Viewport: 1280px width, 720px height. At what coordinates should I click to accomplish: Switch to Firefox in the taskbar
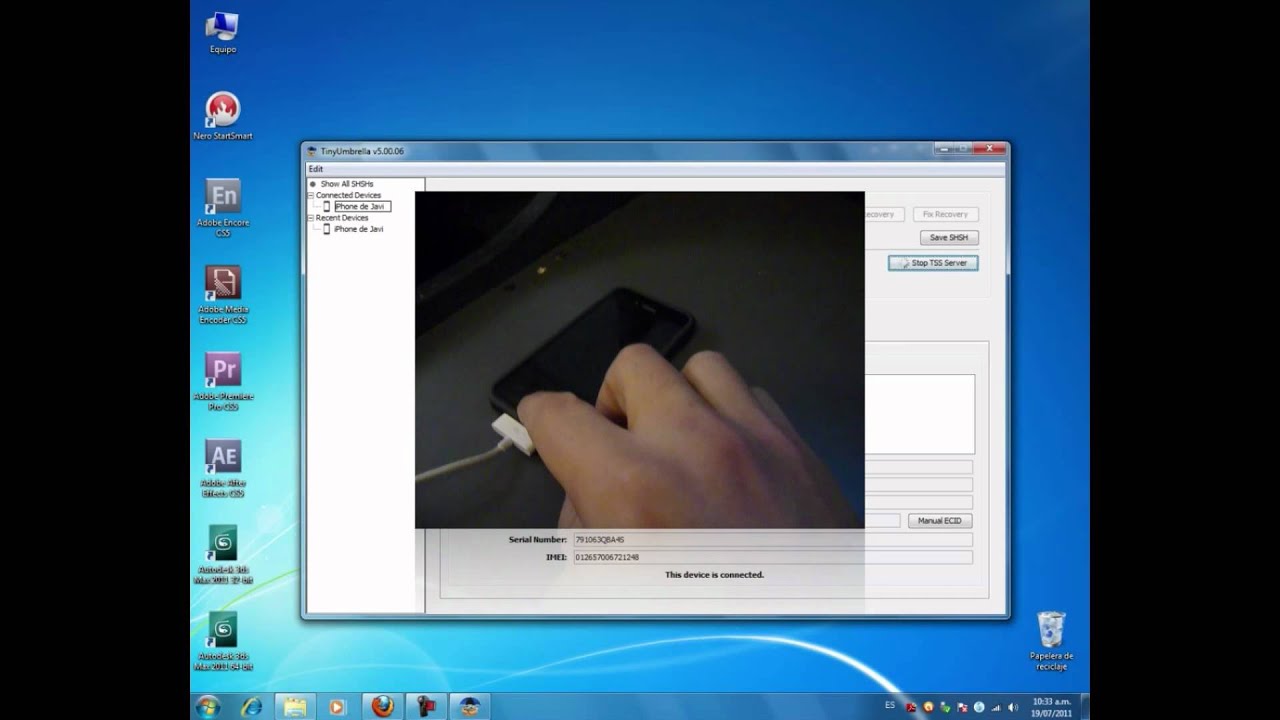pyautogui.click(x=382, y=706)
